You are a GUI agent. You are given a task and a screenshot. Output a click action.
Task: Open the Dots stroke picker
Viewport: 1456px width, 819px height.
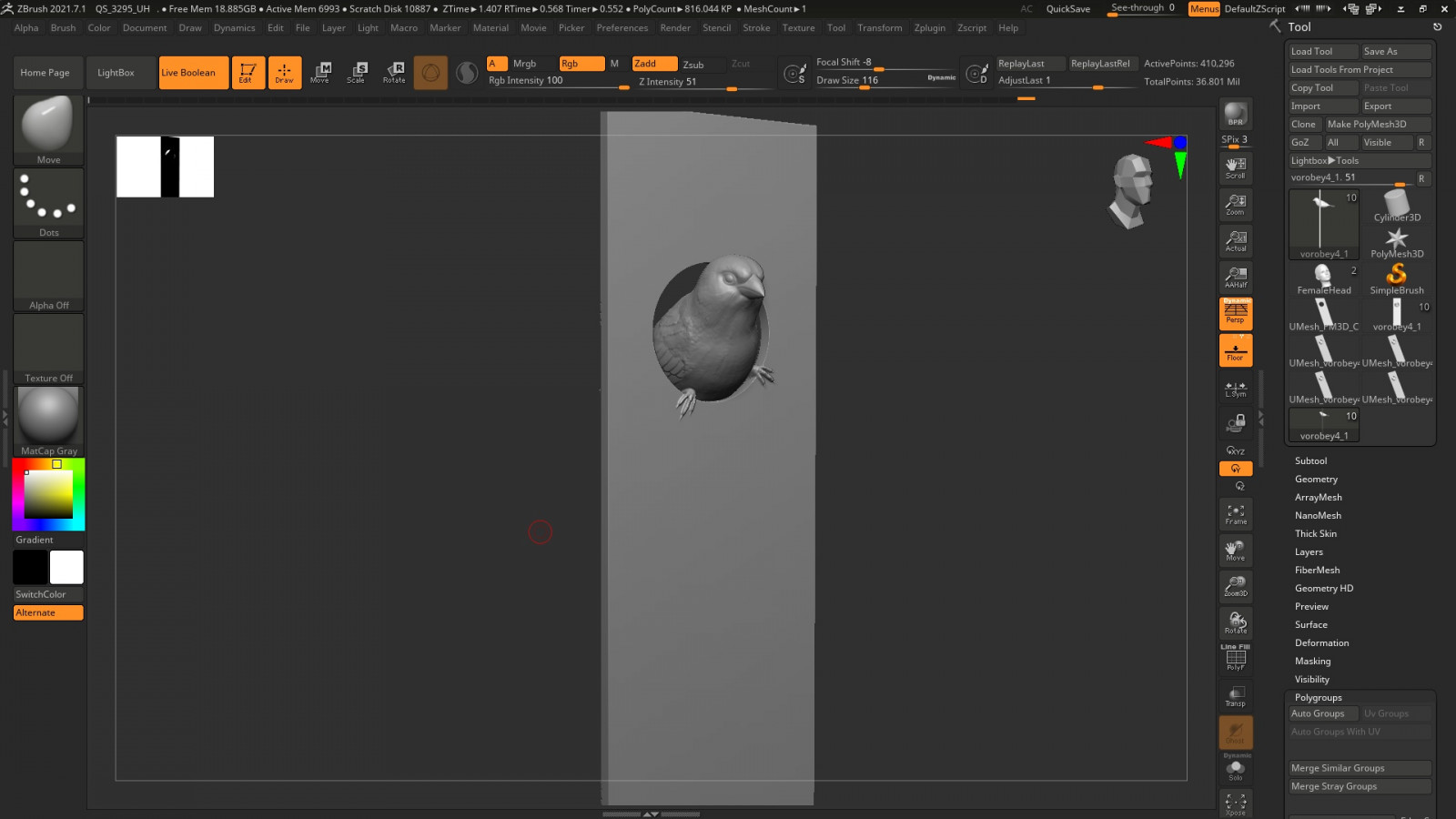[x=49, y=204]
